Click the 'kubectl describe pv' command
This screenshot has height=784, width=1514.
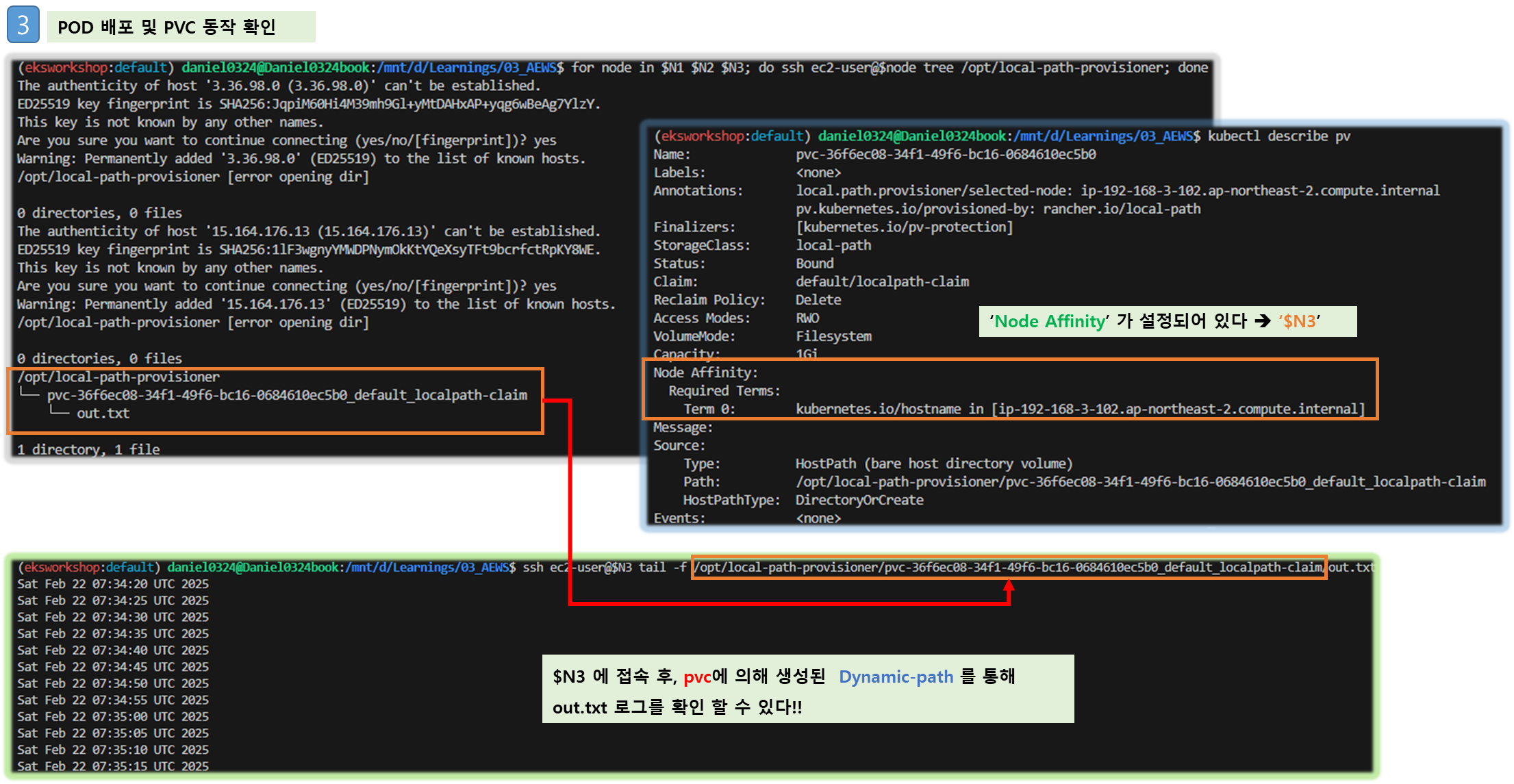(x=1278, y=136)
